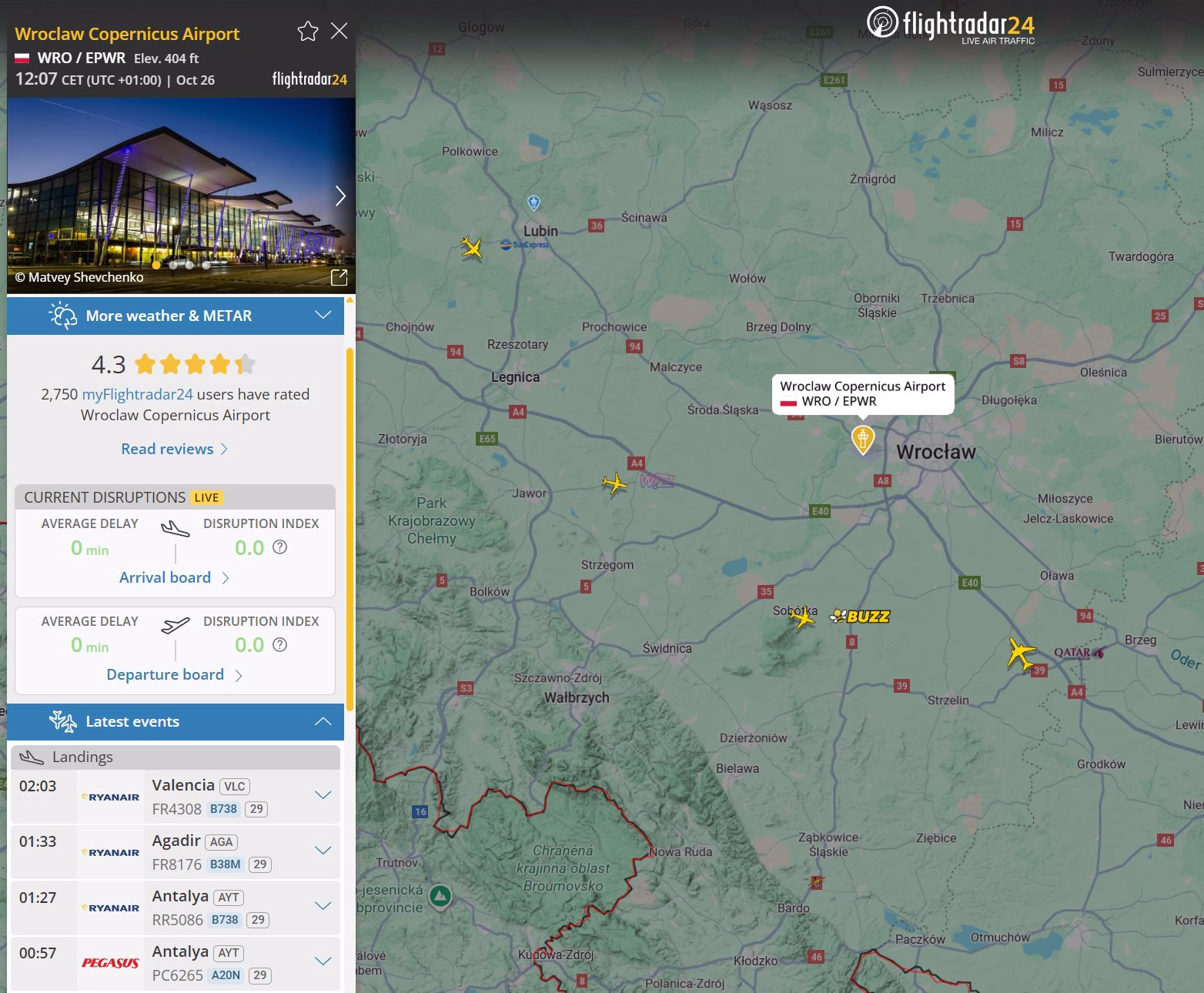This screenshot has width=1204, height=993.
Task: Click arrival disruption index help icon
Action: (x=280, y=547)
